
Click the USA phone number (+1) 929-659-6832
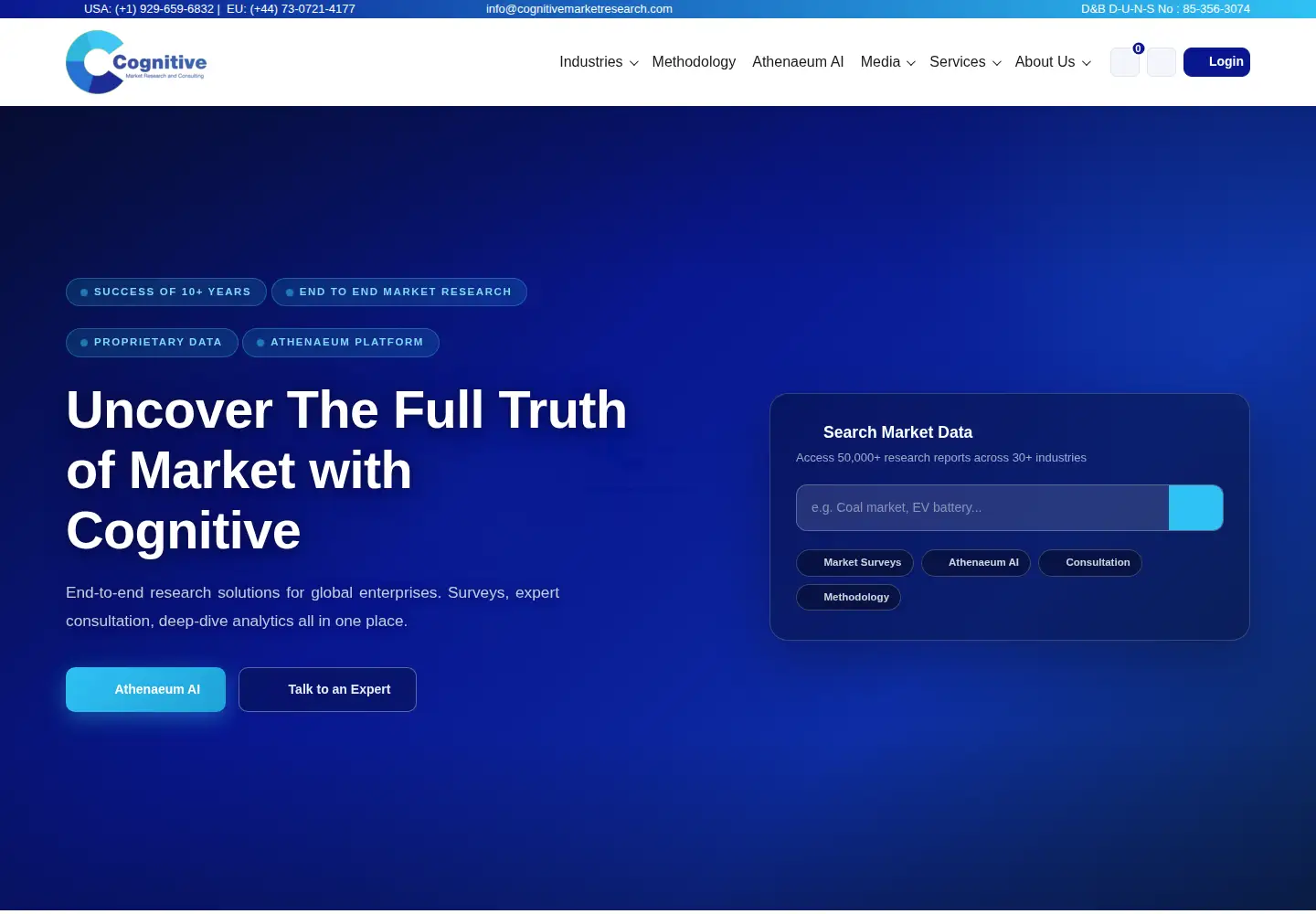[x=164, y=9]
